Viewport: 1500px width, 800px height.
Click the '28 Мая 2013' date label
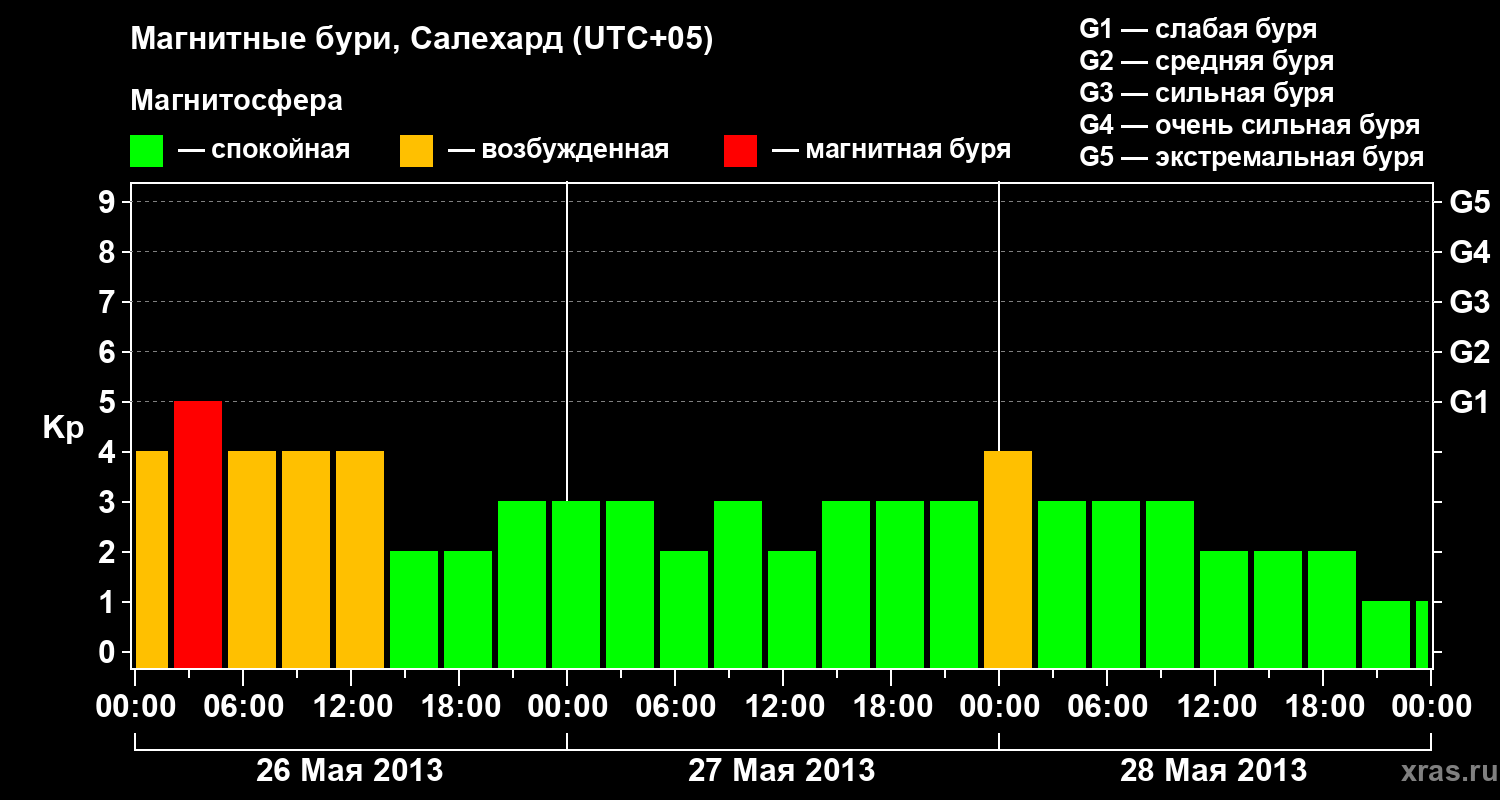click(1213, 770)
